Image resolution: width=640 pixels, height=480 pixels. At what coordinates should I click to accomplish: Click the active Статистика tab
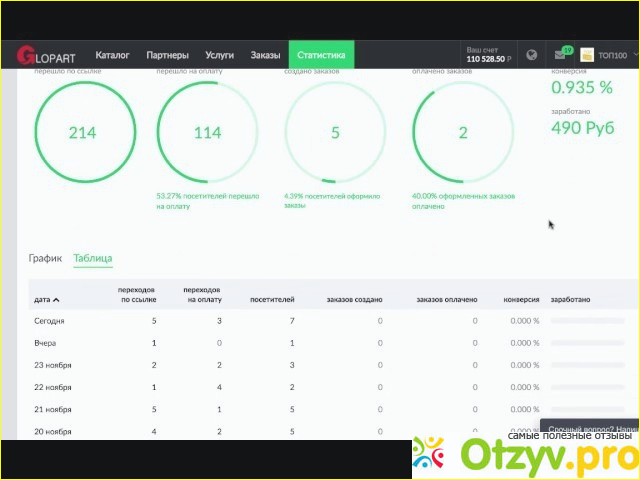[x=321, y=55]
